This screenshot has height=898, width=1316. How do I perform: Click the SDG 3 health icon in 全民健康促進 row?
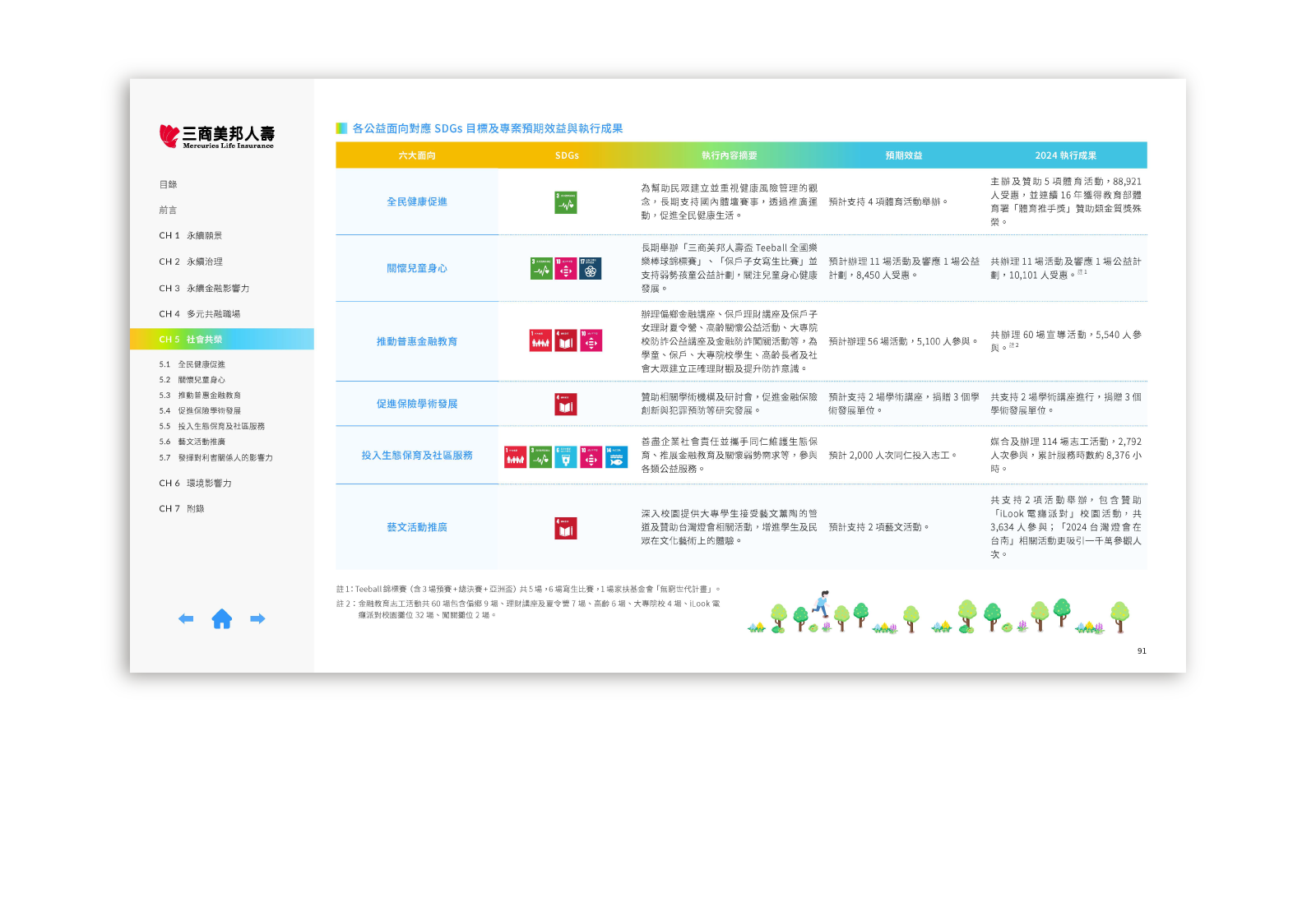(x=566, y=202)
